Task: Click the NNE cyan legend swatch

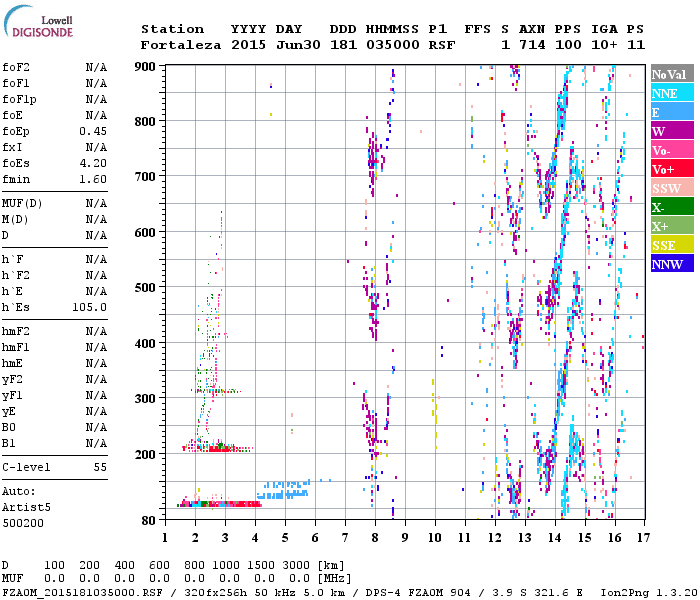Action: pos(670,93)
